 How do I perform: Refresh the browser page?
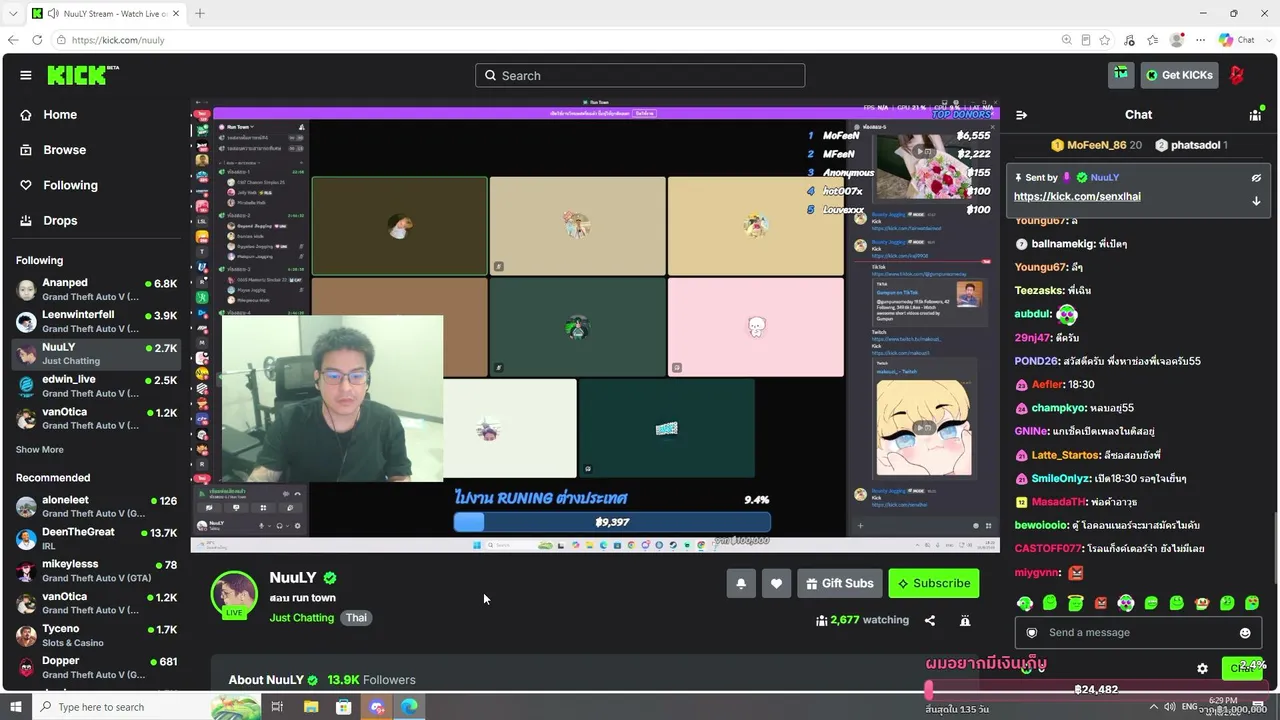(37, 40)
